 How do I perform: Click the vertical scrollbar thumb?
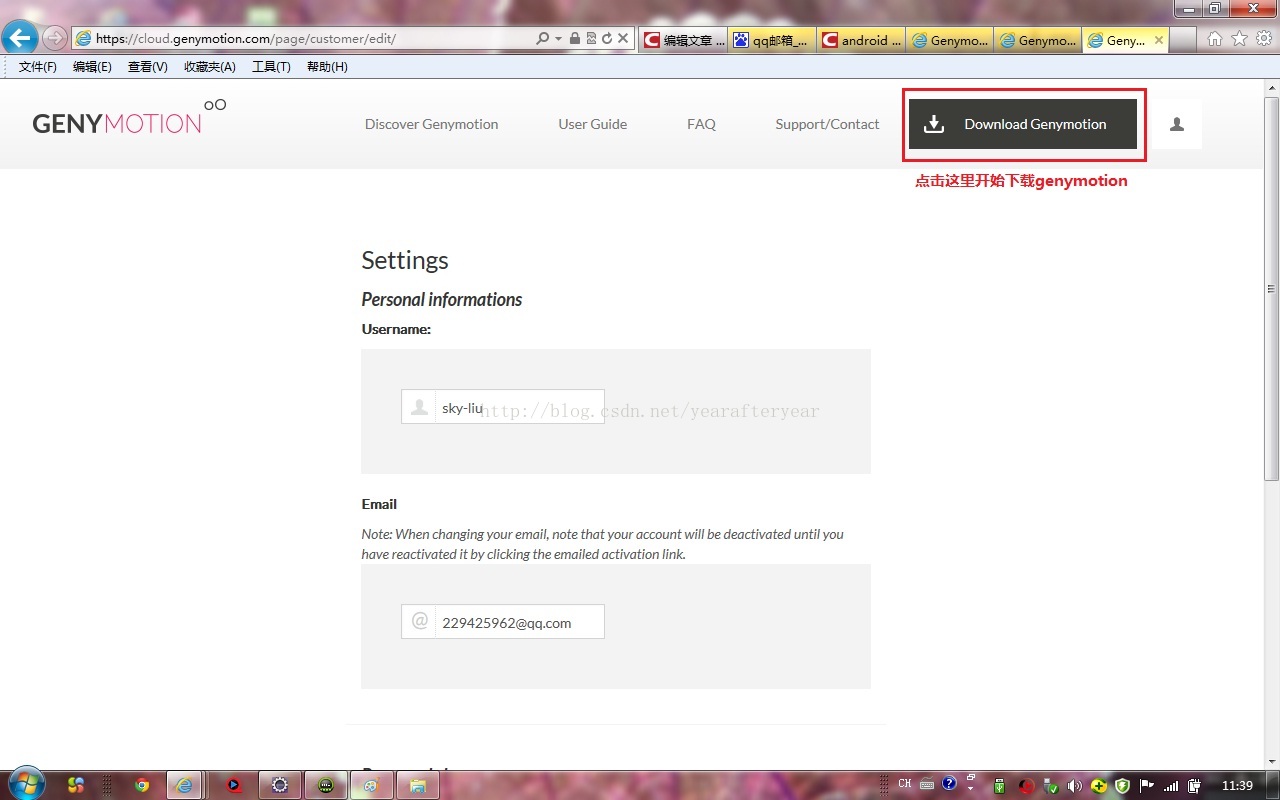pos(1271,290)
